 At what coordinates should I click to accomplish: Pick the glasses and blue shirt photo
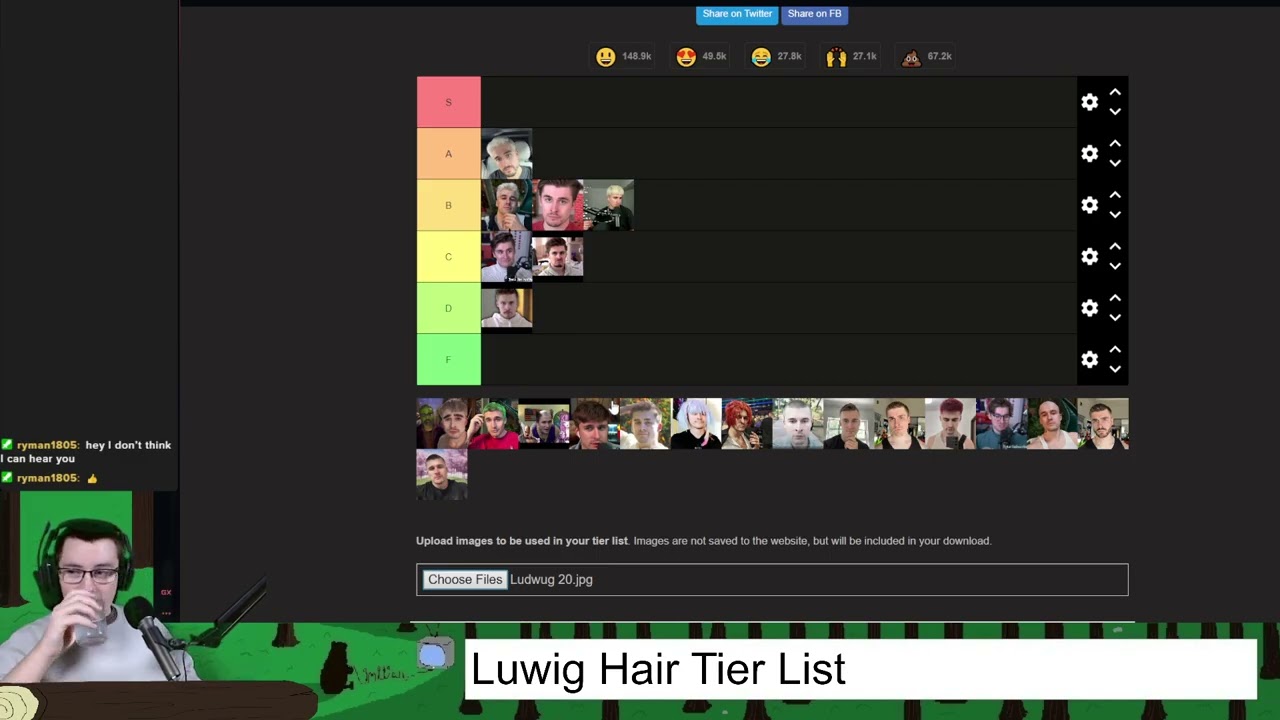click(x=1001, y=424)
